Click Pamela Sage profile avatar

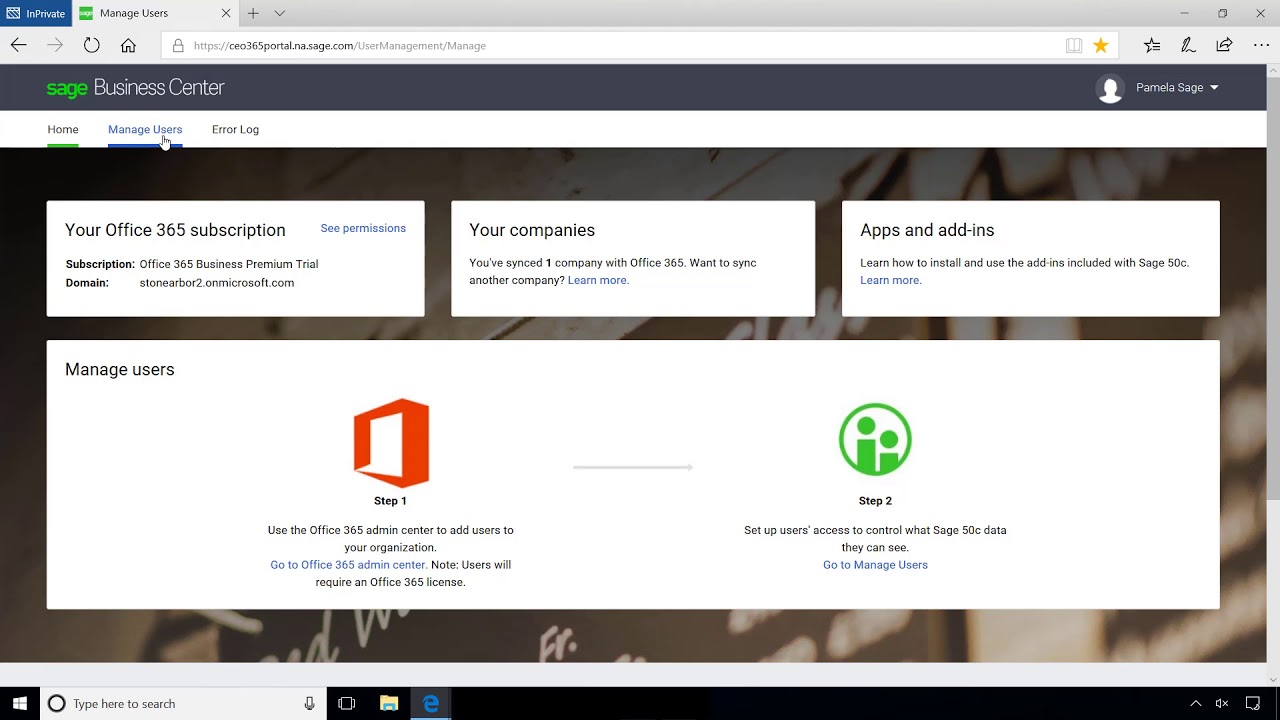click(x=1110, y=88)
